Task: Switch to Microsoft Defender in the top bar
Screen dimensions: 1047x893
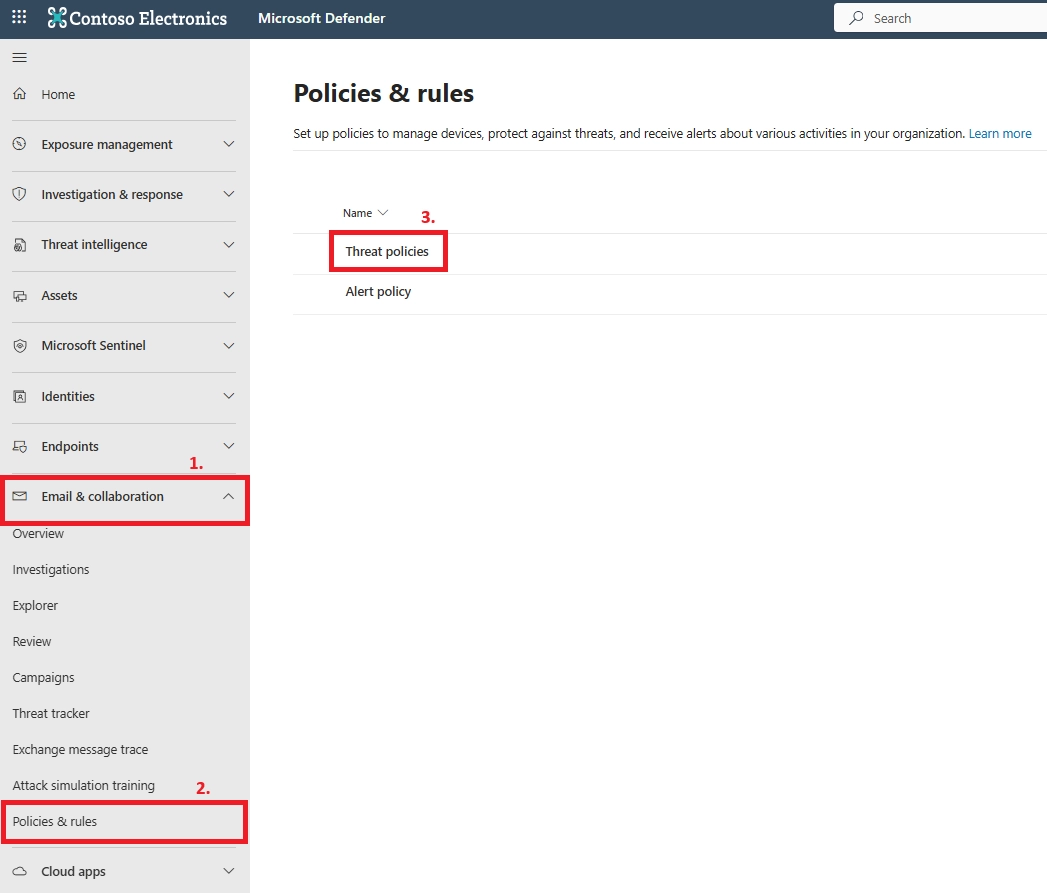Action: pyautogui.click(x=321, y=17)
